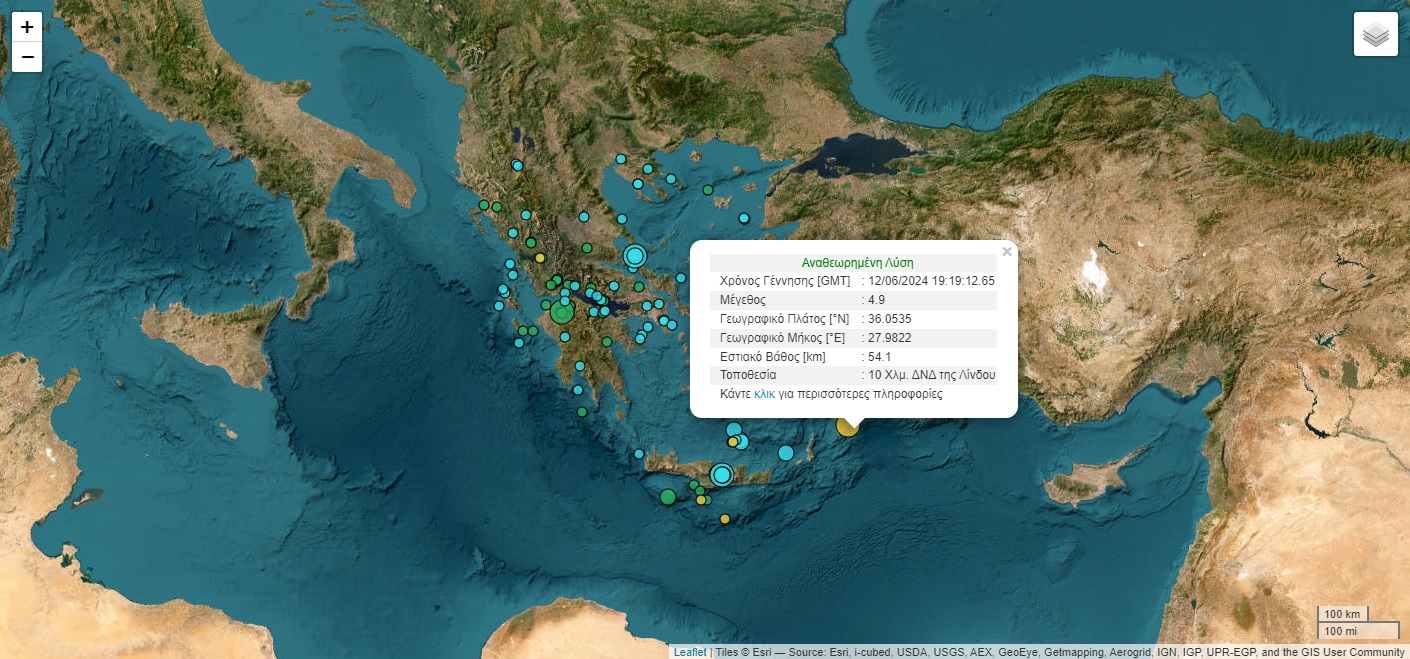Click the popup title 'Αναθεωρημένη Λύση'
The height and width of the screenshot is (659, 1410).
pos(857,262)
